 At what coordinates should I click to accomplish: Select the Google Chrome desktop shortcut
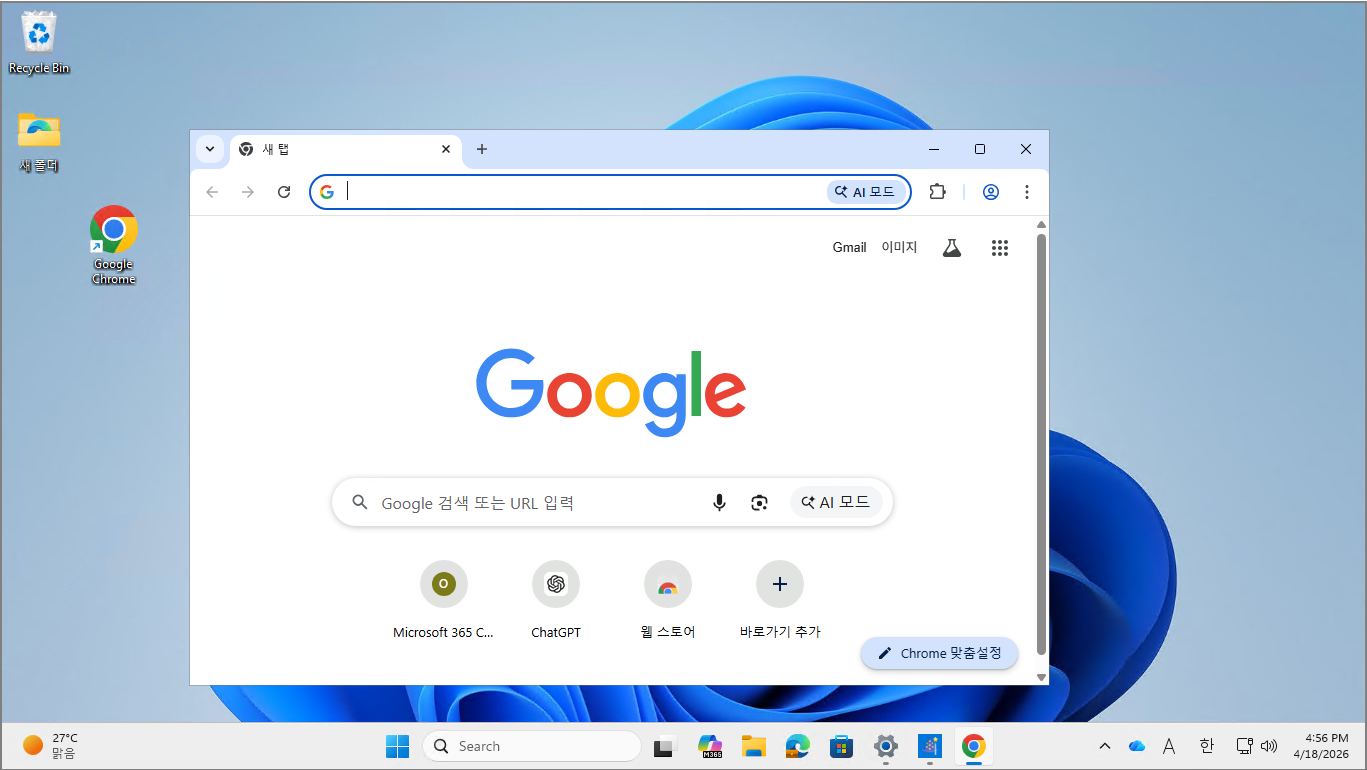(113, 245)
